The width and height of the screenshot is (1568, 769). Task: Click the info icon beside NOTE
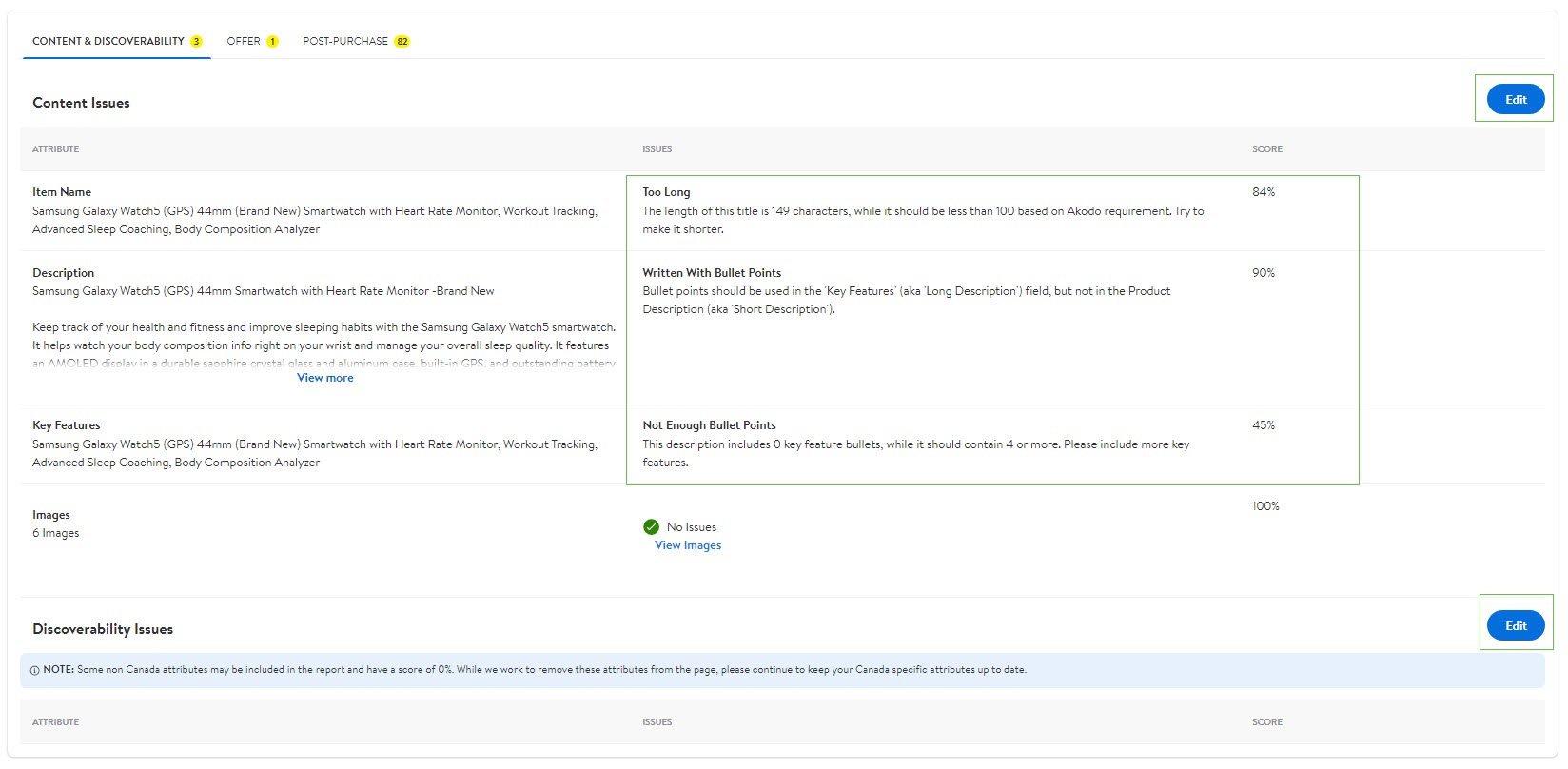click(x=35, y=670)
